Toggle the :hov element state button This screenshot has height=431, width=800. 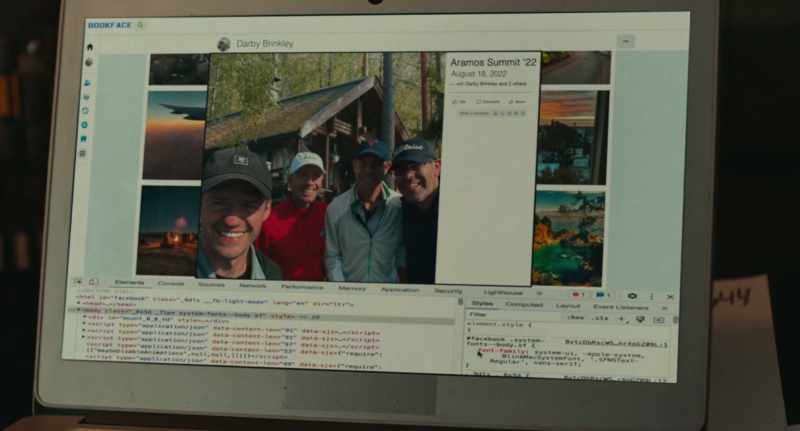[x=576, y=317]
